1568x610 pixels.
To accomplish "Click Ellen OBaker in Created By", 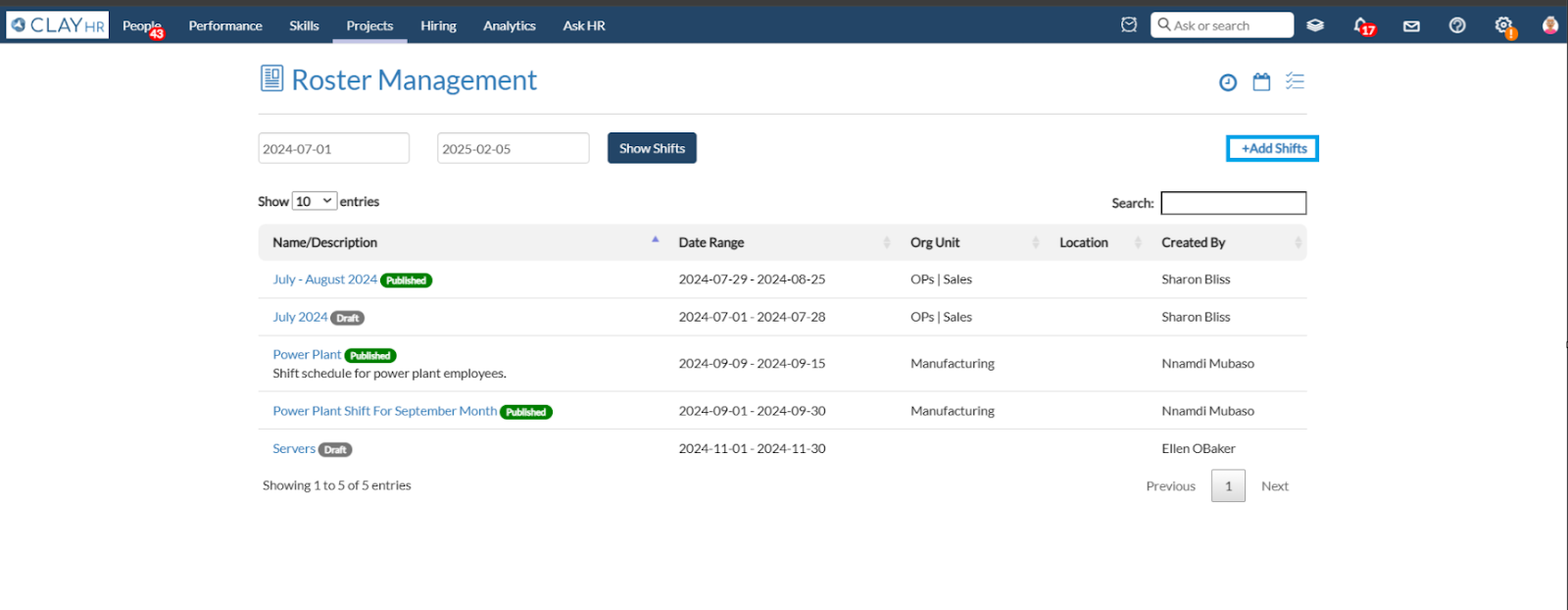I will tap(1199, 448).
